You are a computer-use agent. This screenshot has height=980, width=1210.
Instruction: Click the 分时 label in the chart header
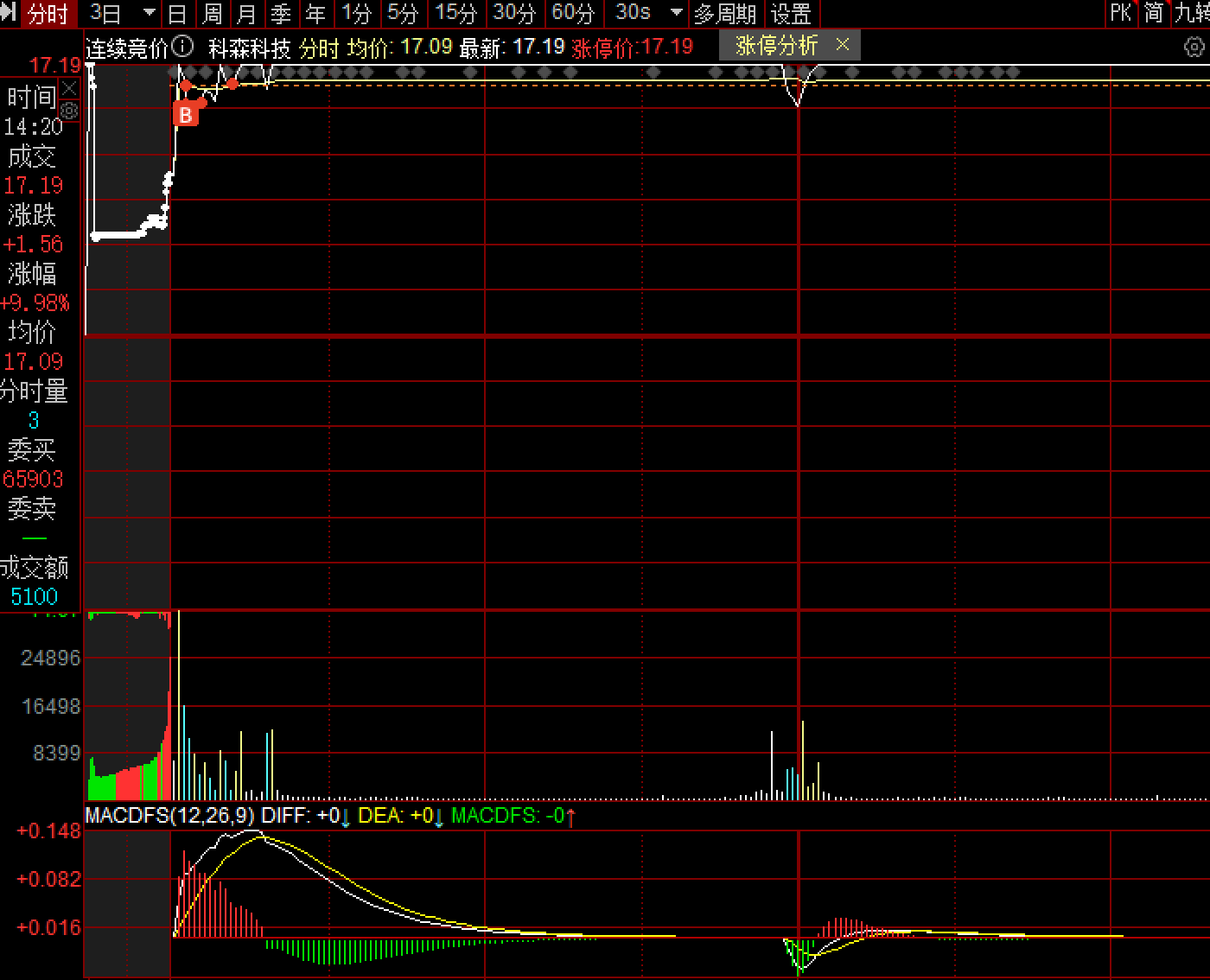click(x=319, y=48)
